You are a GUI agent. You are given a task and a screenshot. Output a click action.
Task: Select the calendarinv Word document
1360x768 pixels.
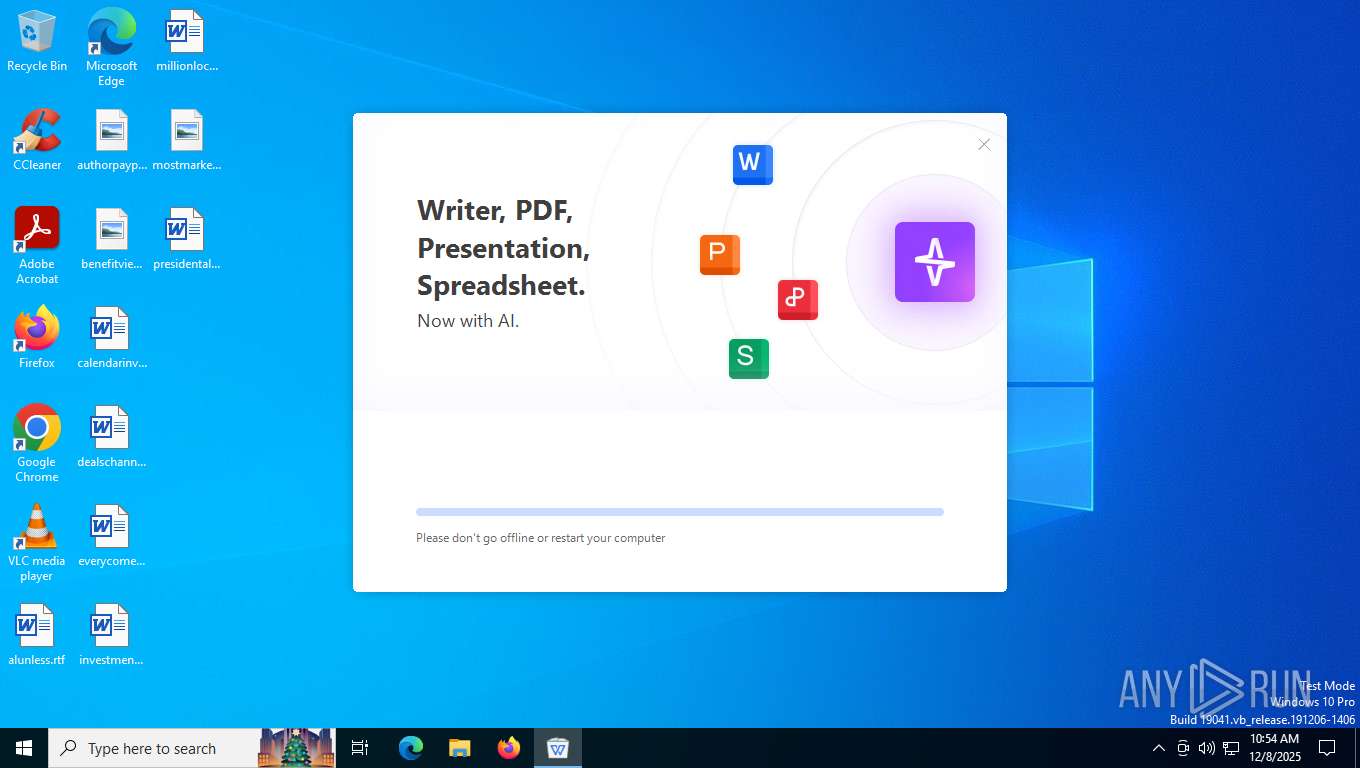112,338
